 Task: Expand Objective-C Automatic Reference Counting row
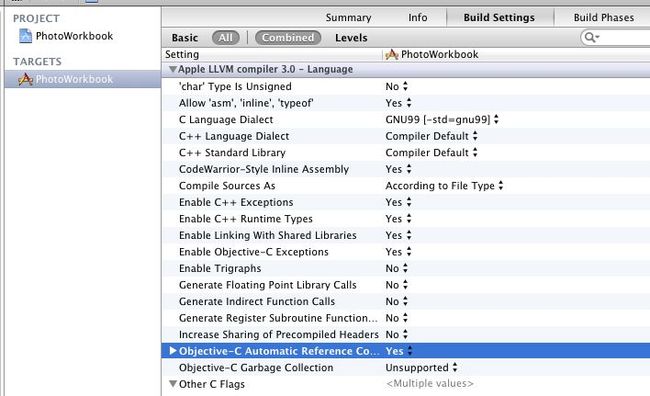point(173,351)
